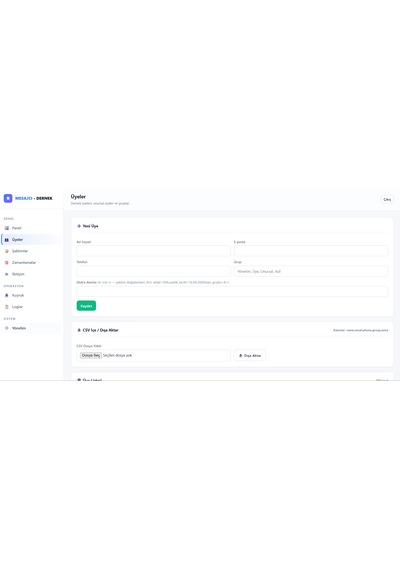Image resolution: width=400 pixels, height=570 pixels.
Task: Focus the Ad Soyad input field
Action: tap(153, 251)
